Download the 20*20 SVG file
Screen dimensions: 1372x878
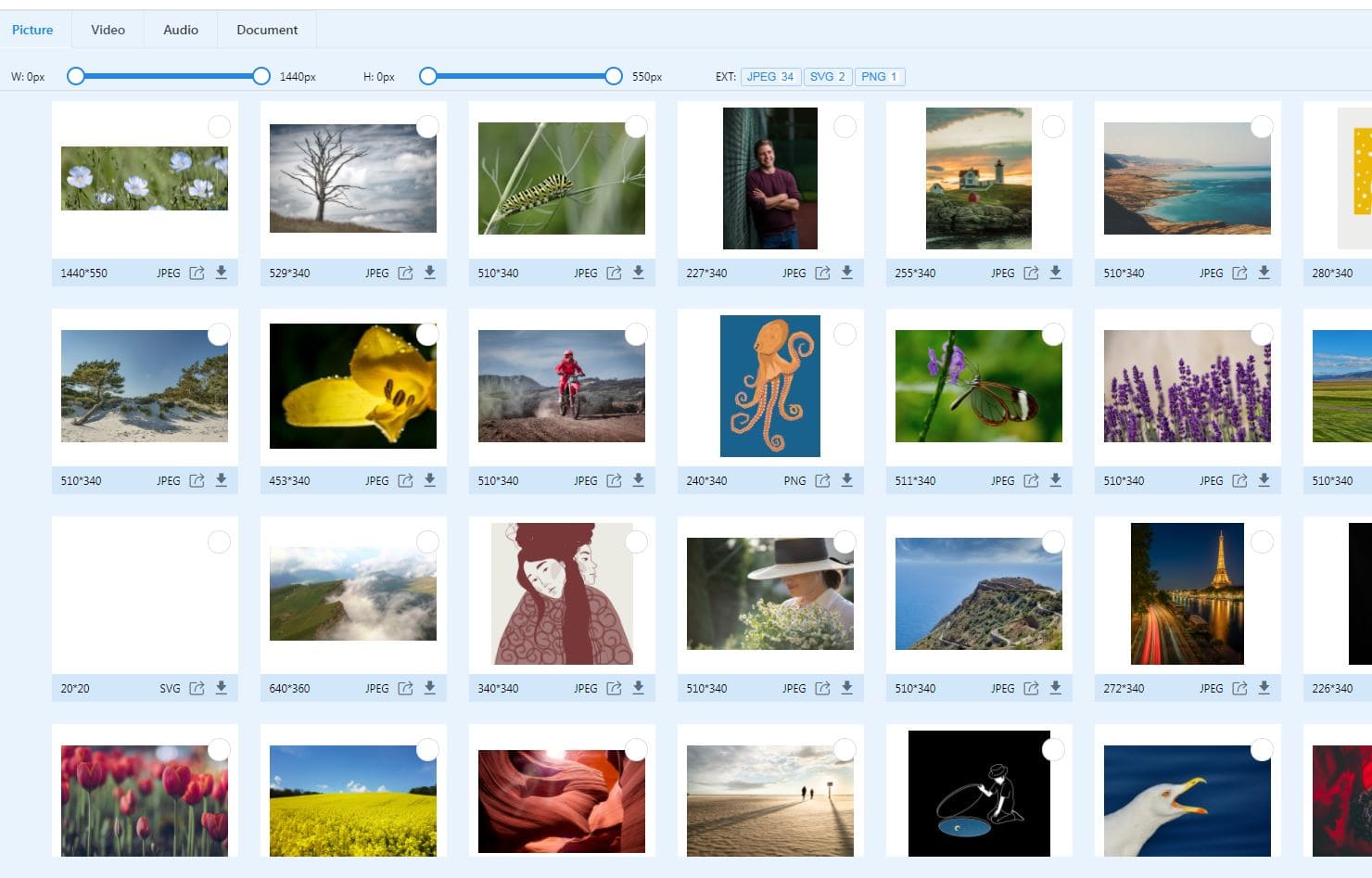pyautogui.click(x=222, y=688)
